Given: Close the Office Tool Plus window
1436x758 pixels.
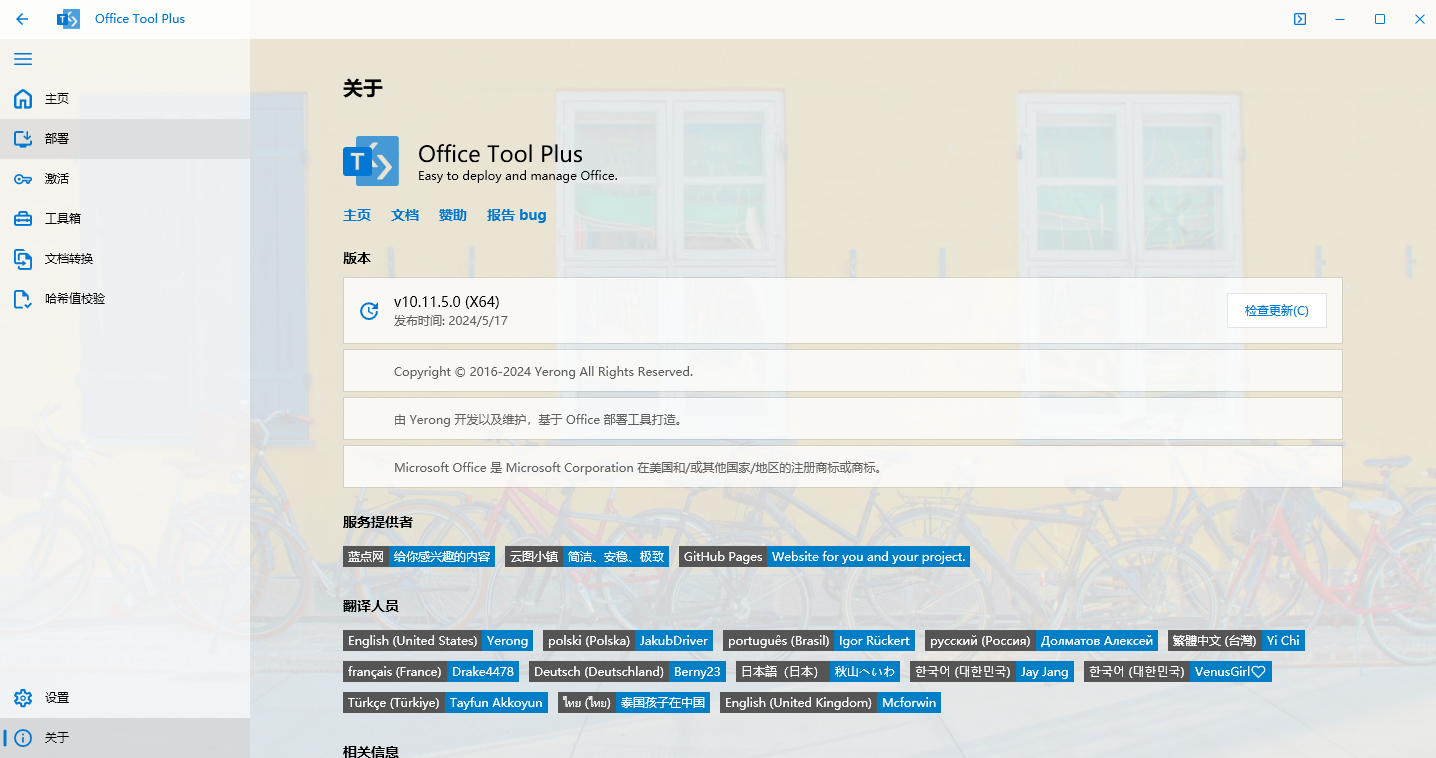Looking at the screenshot, I should (1419, 19).
